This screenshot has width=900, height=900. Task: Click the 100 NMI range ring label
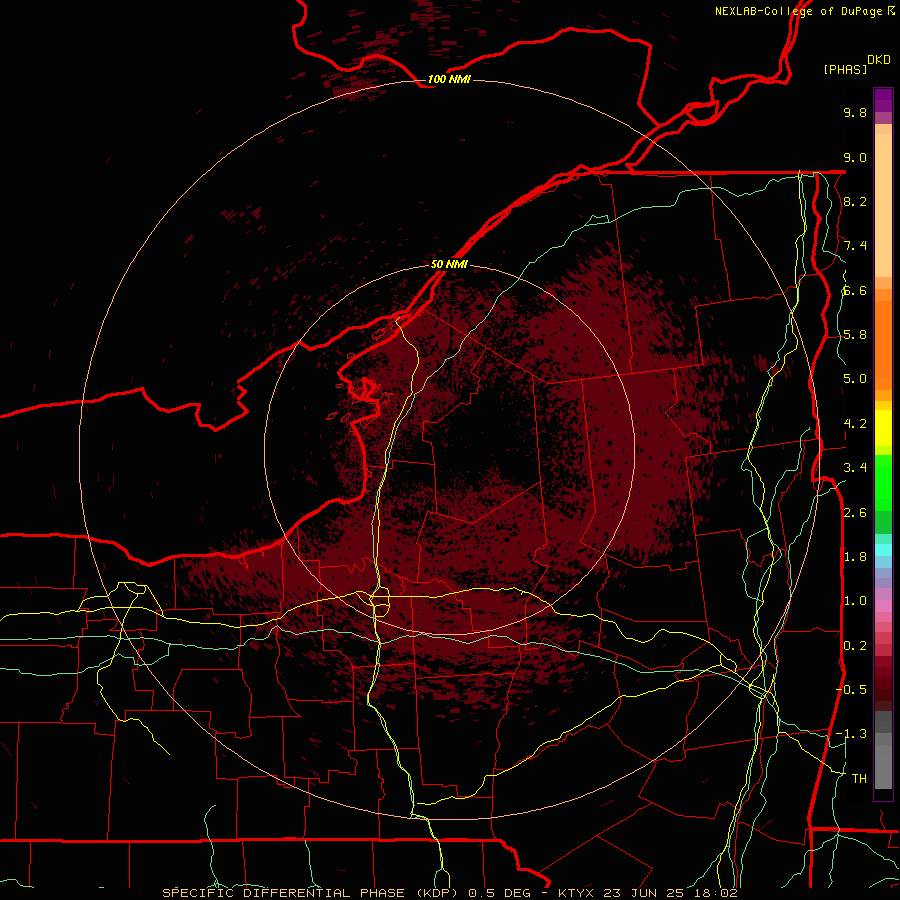[x=449, y=79]
